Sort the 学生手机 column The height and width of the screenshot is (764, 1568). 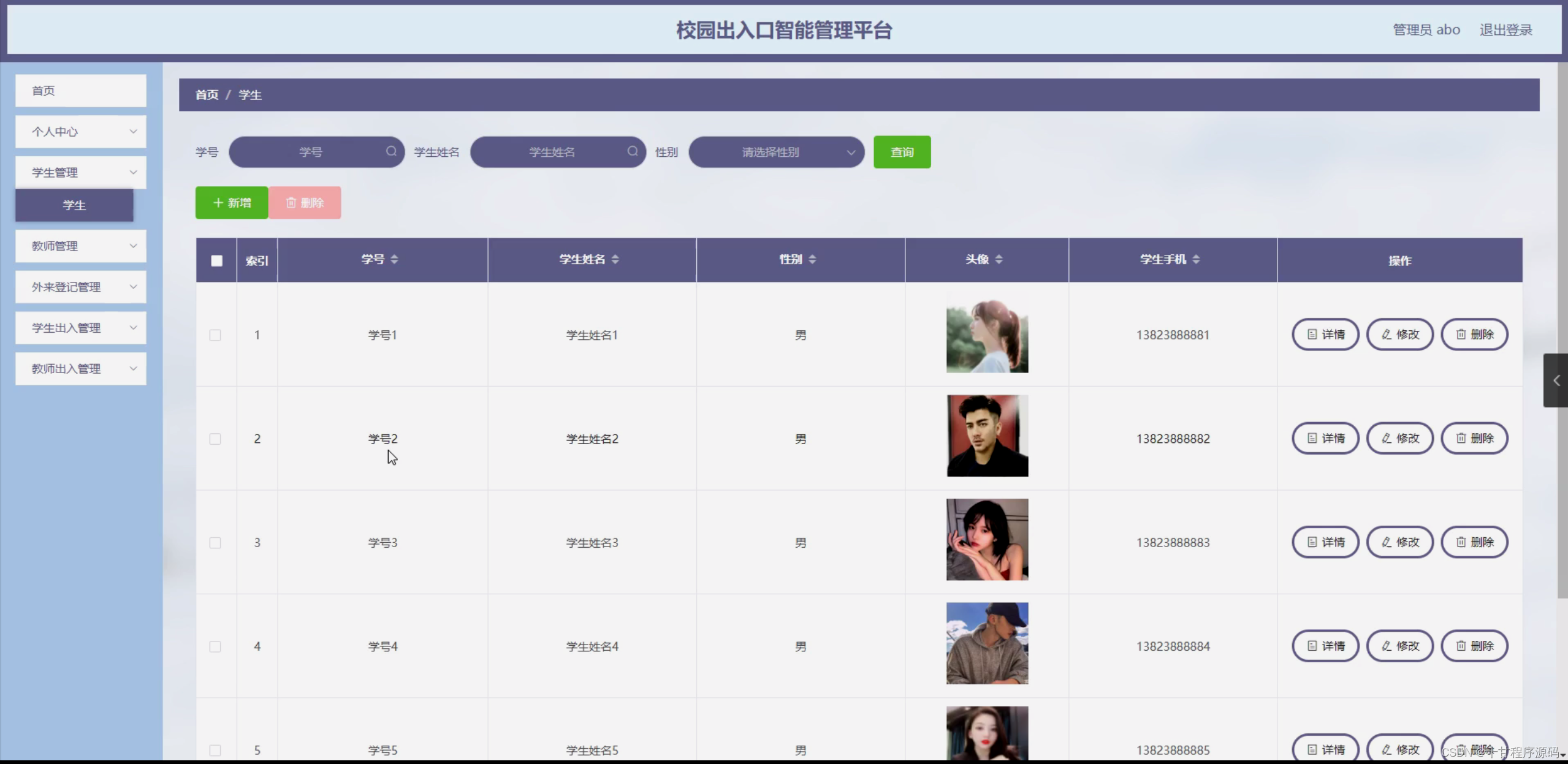[x=1196, y=259]
